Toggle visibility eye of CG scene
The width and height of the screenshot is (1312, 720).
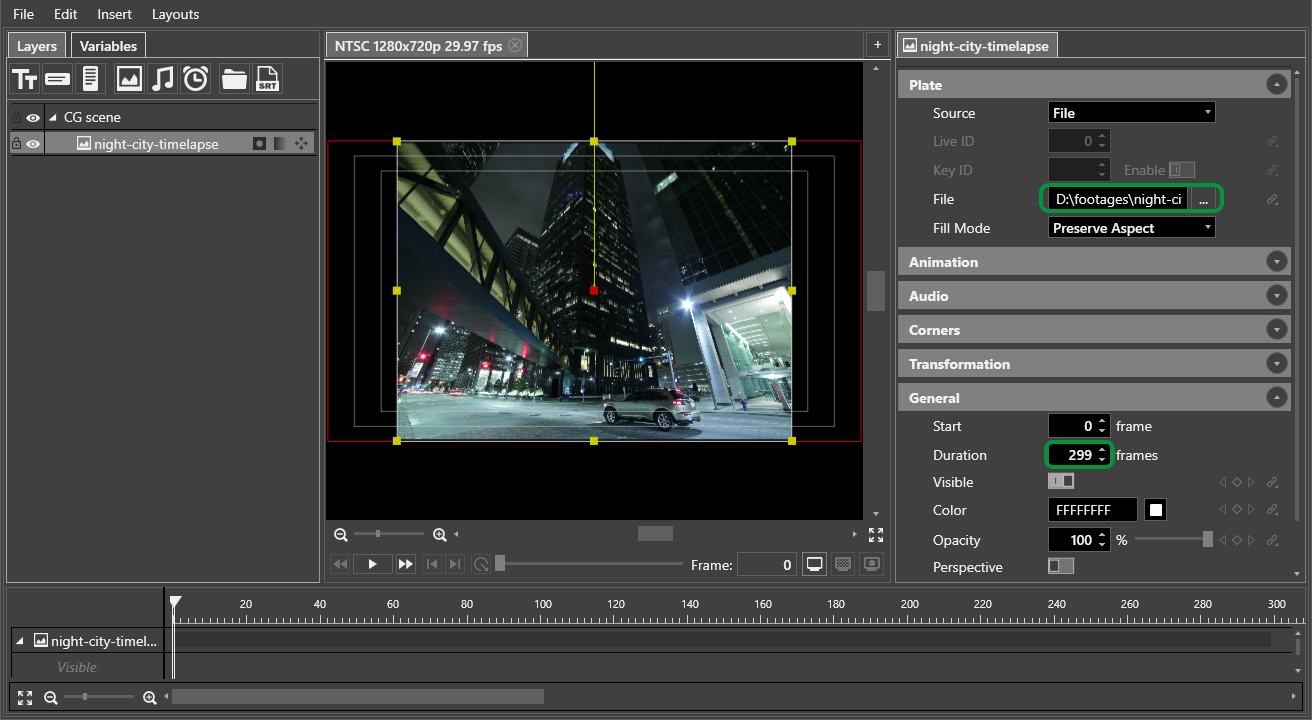[x=33, y=117]
